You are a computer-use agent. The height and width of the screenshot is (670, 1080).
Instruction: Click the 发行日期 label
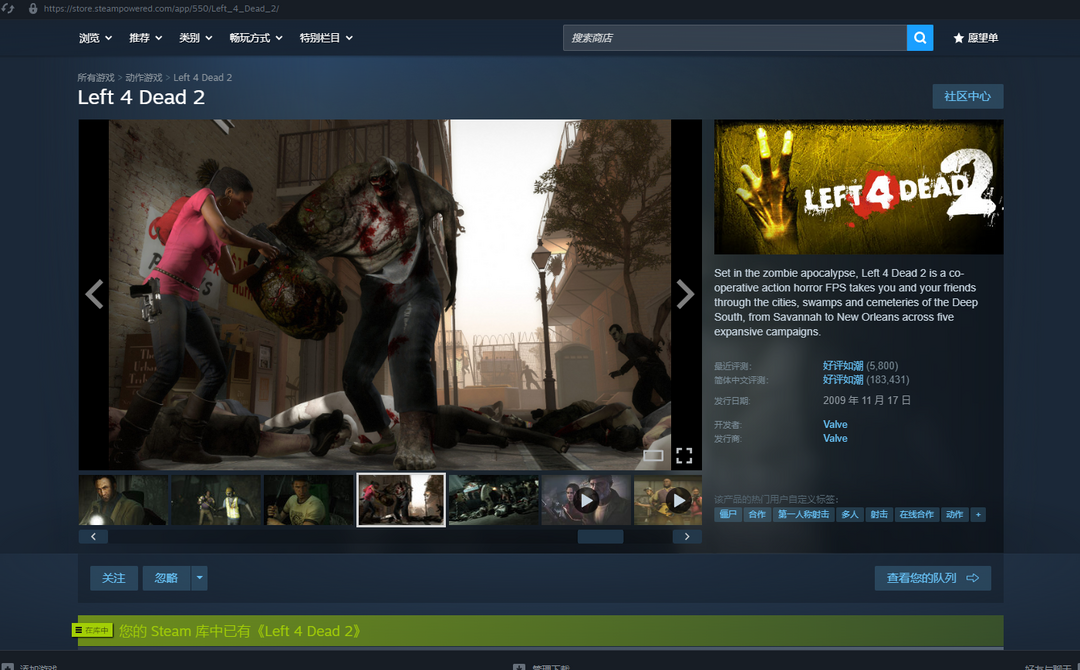coord(732,401)
